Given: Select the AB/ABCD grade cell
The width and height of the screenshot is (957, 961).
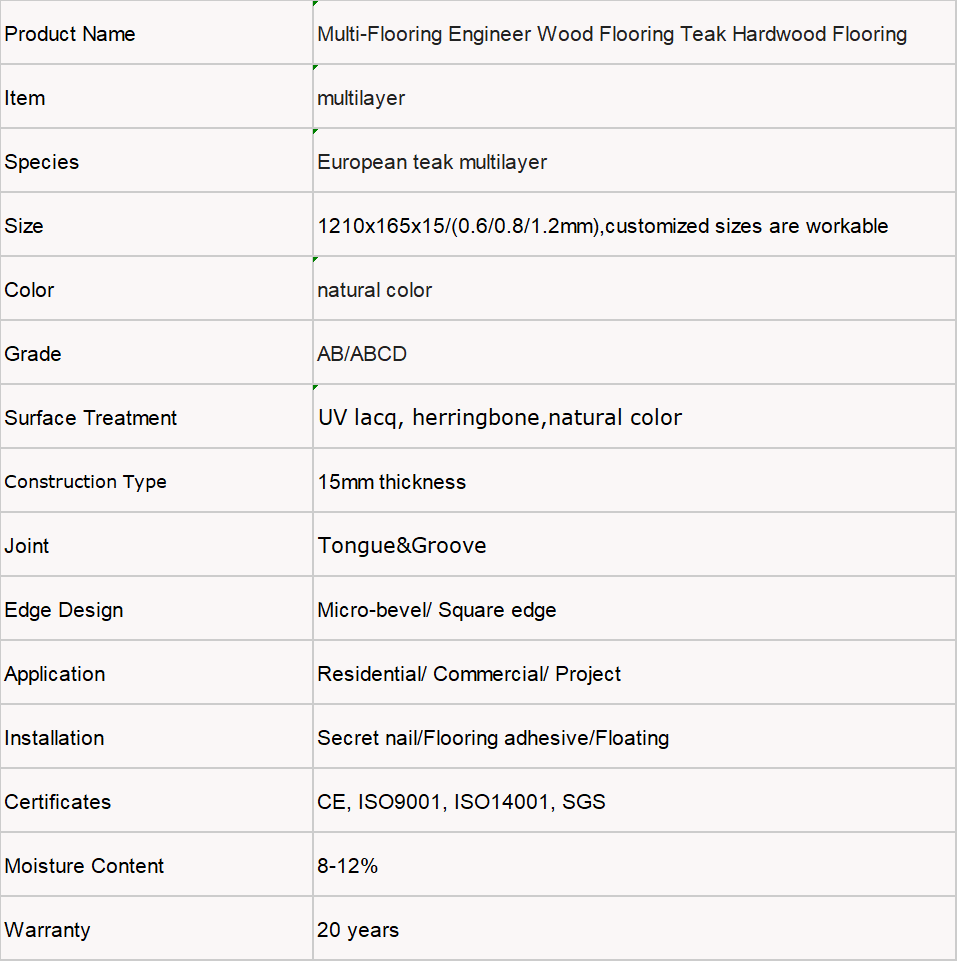Looking at the screenshot, I should (634, 353).
